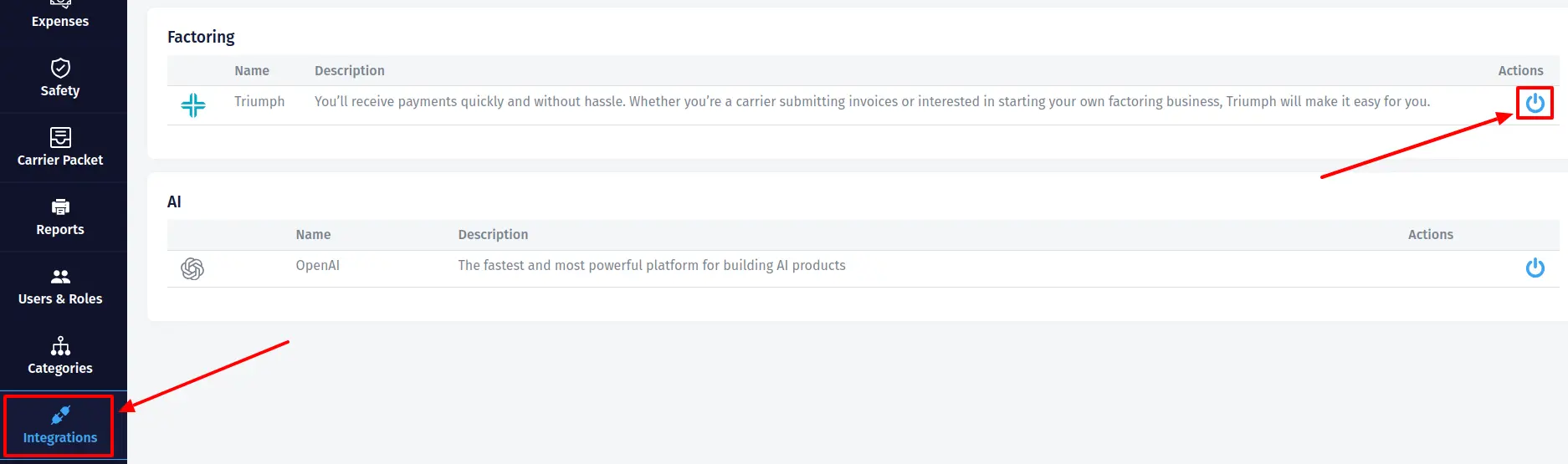
Task: Open Users & Roles people icon
Action: (60, 276)
